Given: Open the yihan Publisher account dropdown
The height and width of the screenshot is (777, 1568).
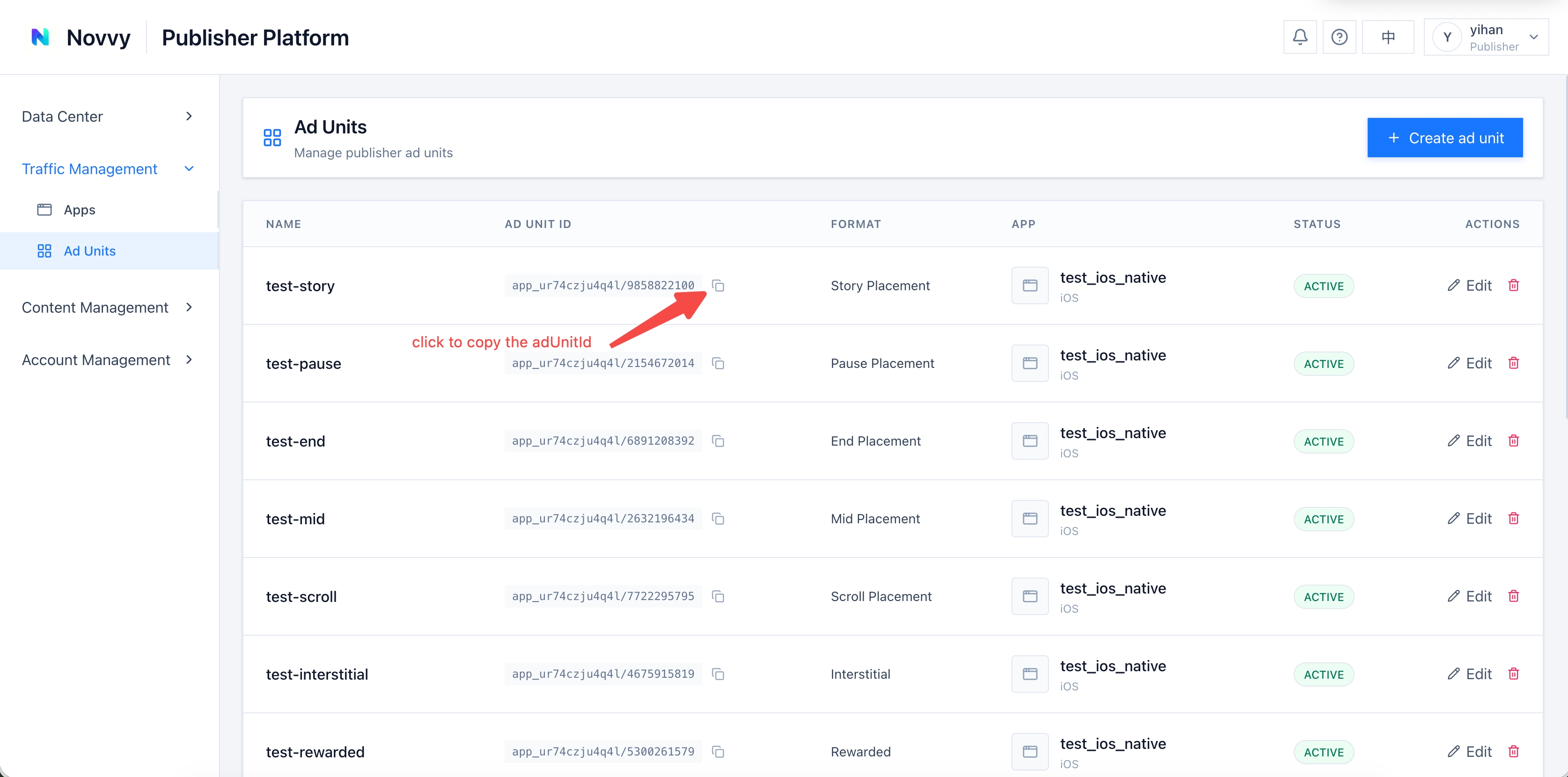Looking at the screenshot, I should [x=1486, y=37].
